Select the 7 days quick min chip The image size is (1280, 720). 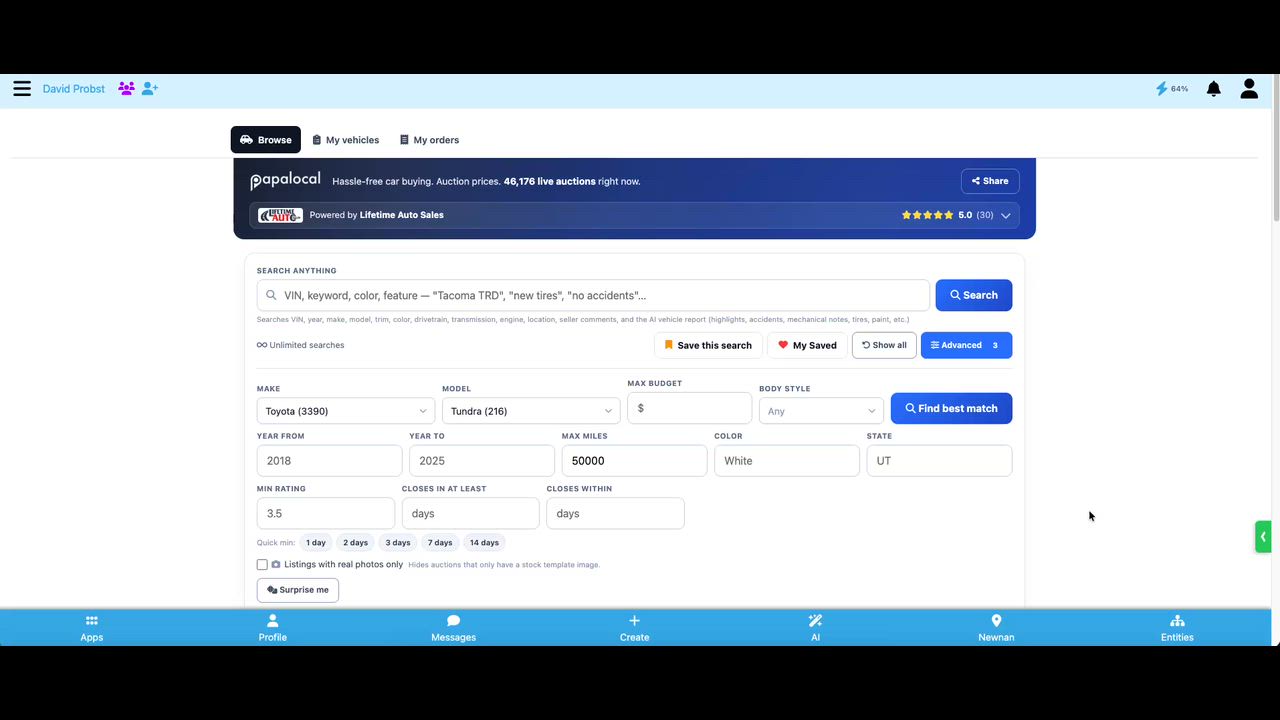440,543
